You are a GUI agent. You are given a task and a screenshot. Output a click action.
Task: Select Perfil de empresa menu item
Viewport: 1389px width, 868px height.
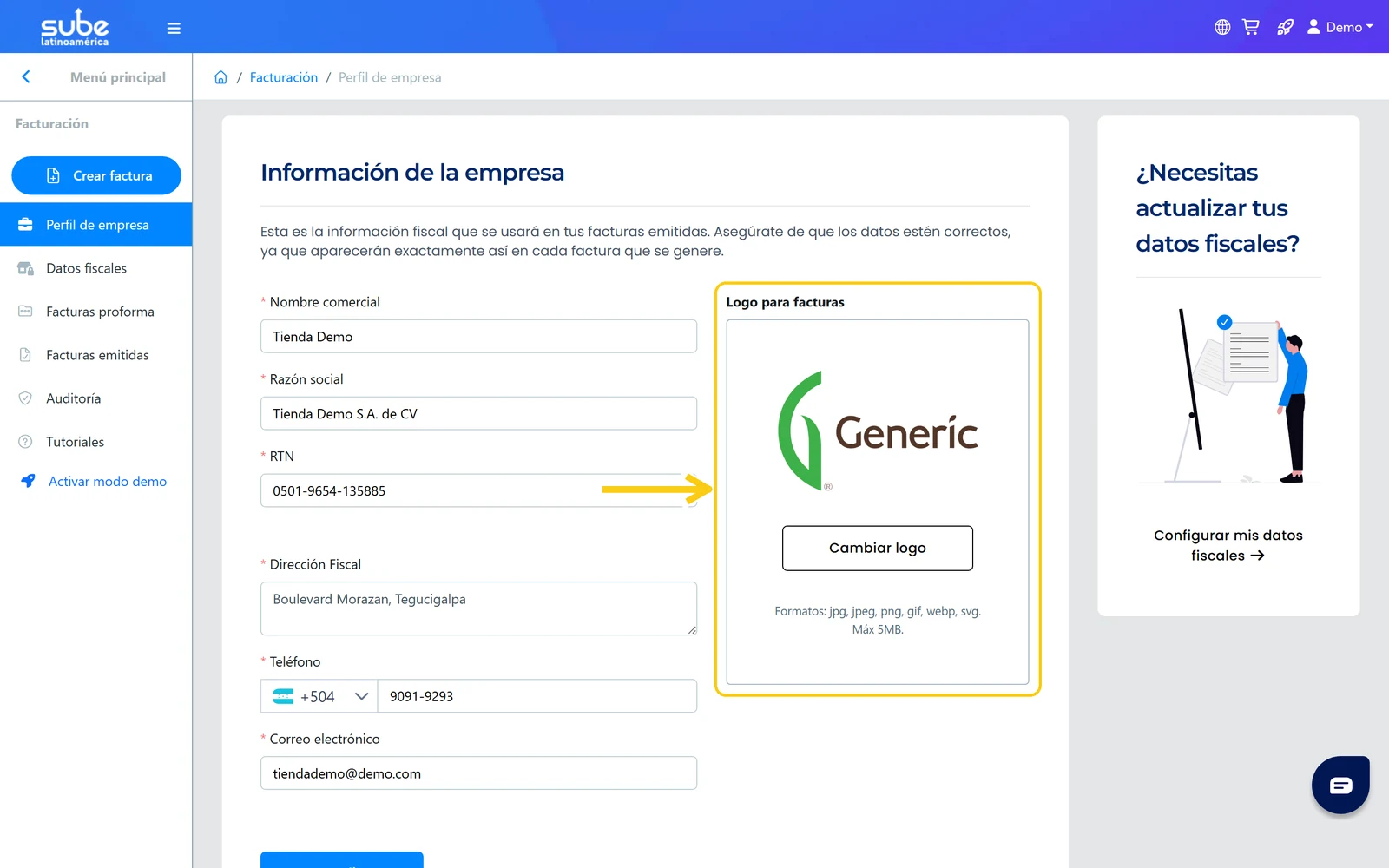point(96,225)
